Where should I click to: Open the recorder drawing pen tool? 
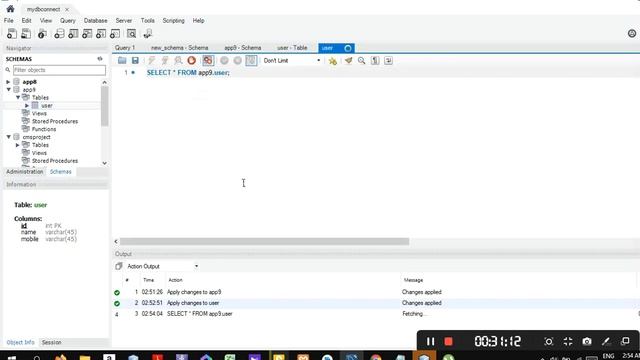pos(606,341)
